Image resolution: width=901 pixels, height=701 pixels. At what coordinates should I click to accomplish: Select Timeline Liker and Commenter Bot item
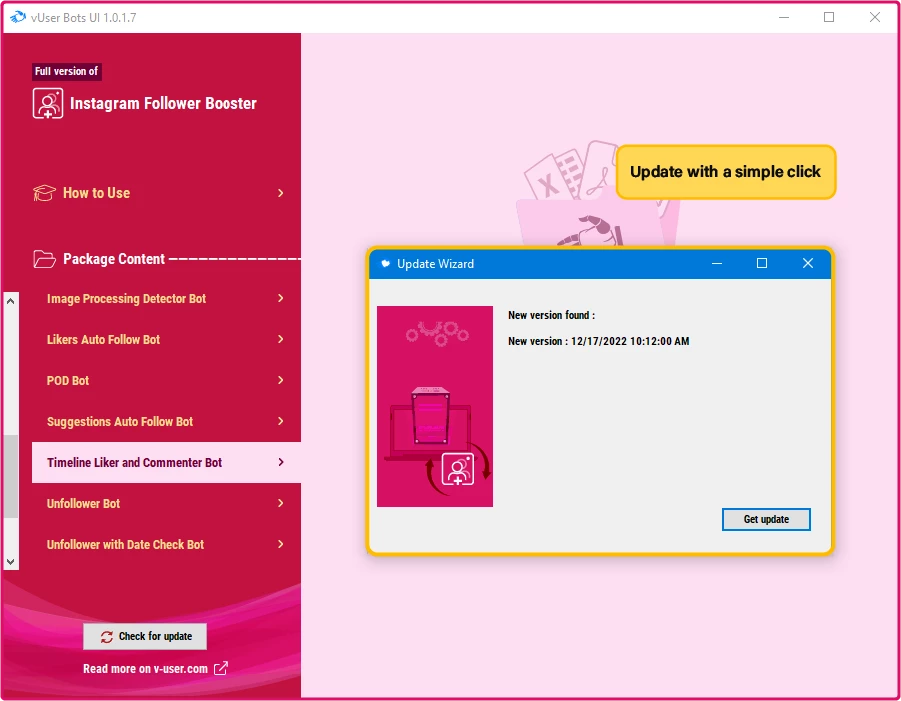click(x=166, y=463)
